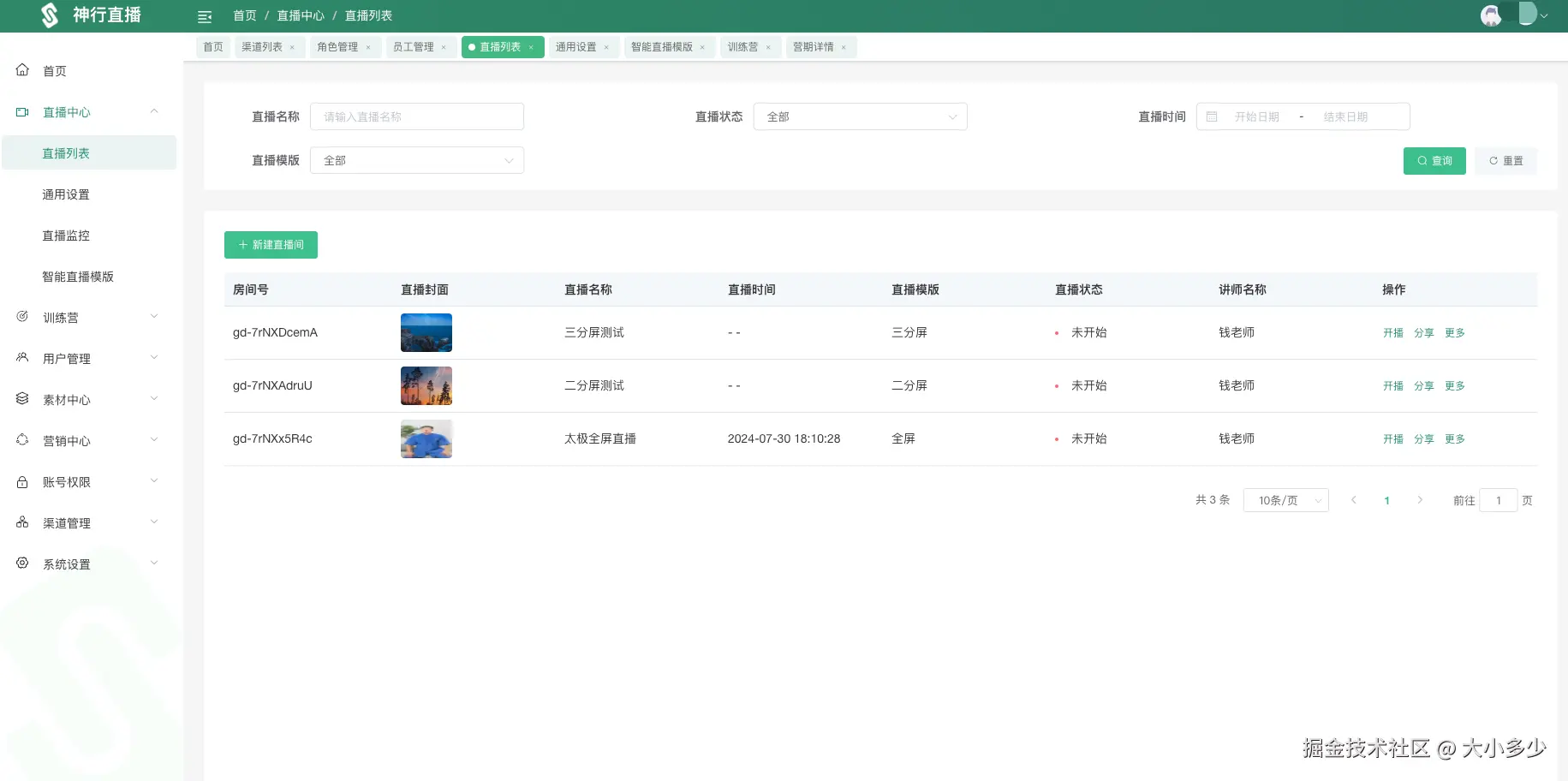The height and width of the screenshot is (781, 1568).
Task: Click 开播 for room gd-7rNXx5R4c
Action: coord(1393,439)
